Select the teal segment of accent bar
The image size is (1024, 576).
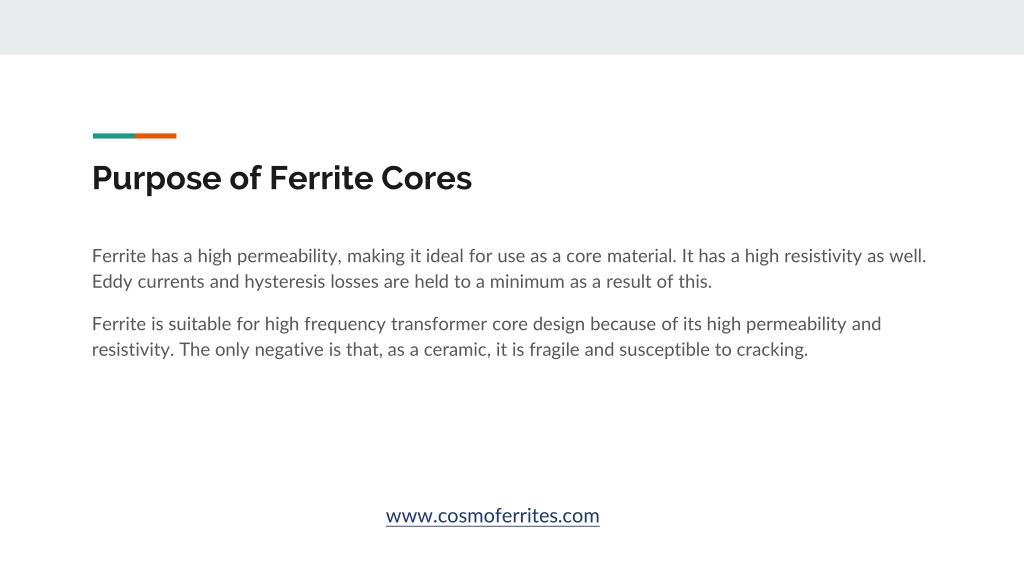114,136
